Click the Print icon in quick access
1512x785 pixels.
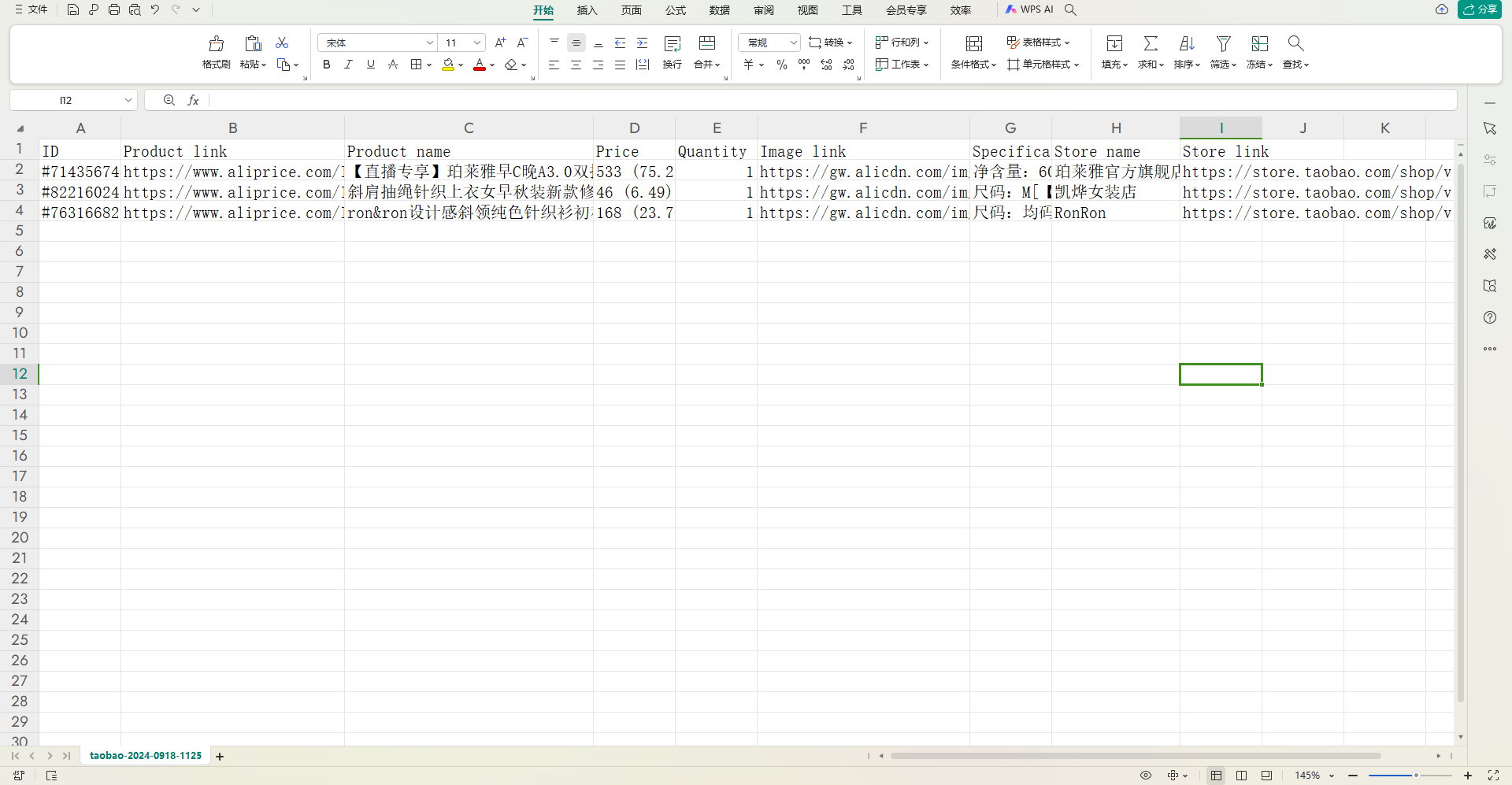114,9
